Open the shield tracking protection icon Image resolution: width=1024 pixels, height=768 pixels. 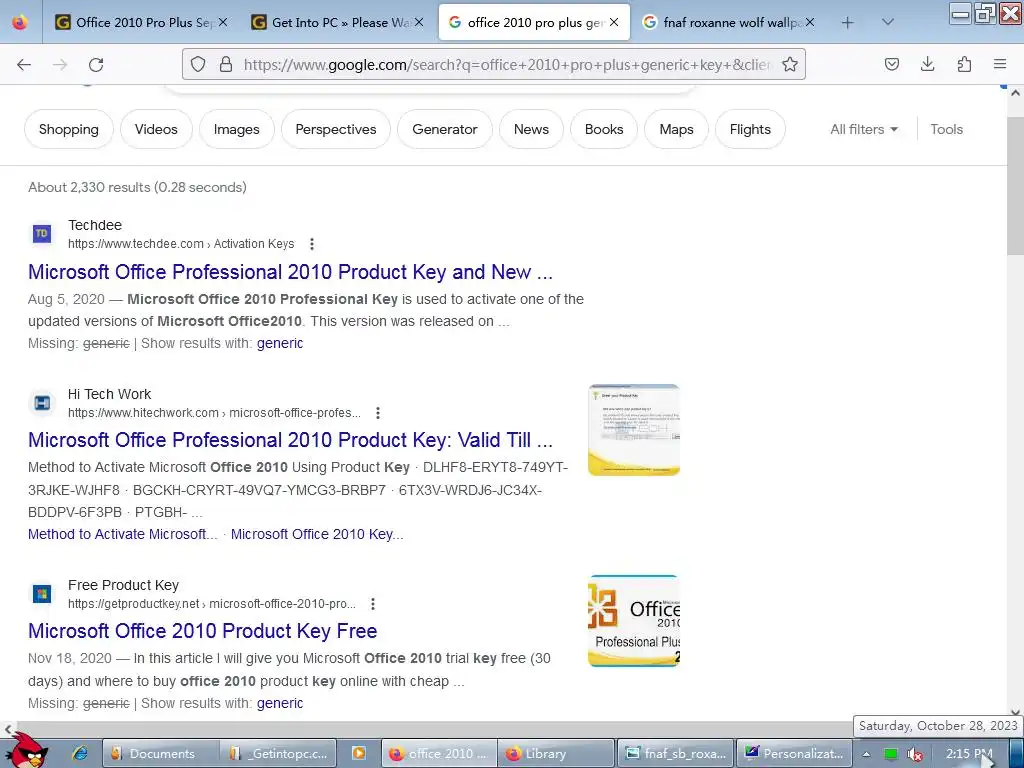[x=198, y=64]
